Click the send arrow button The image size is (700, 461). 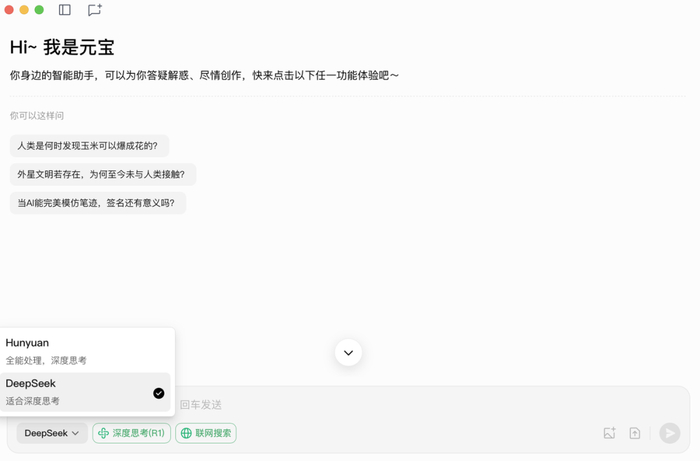[670, 433]
